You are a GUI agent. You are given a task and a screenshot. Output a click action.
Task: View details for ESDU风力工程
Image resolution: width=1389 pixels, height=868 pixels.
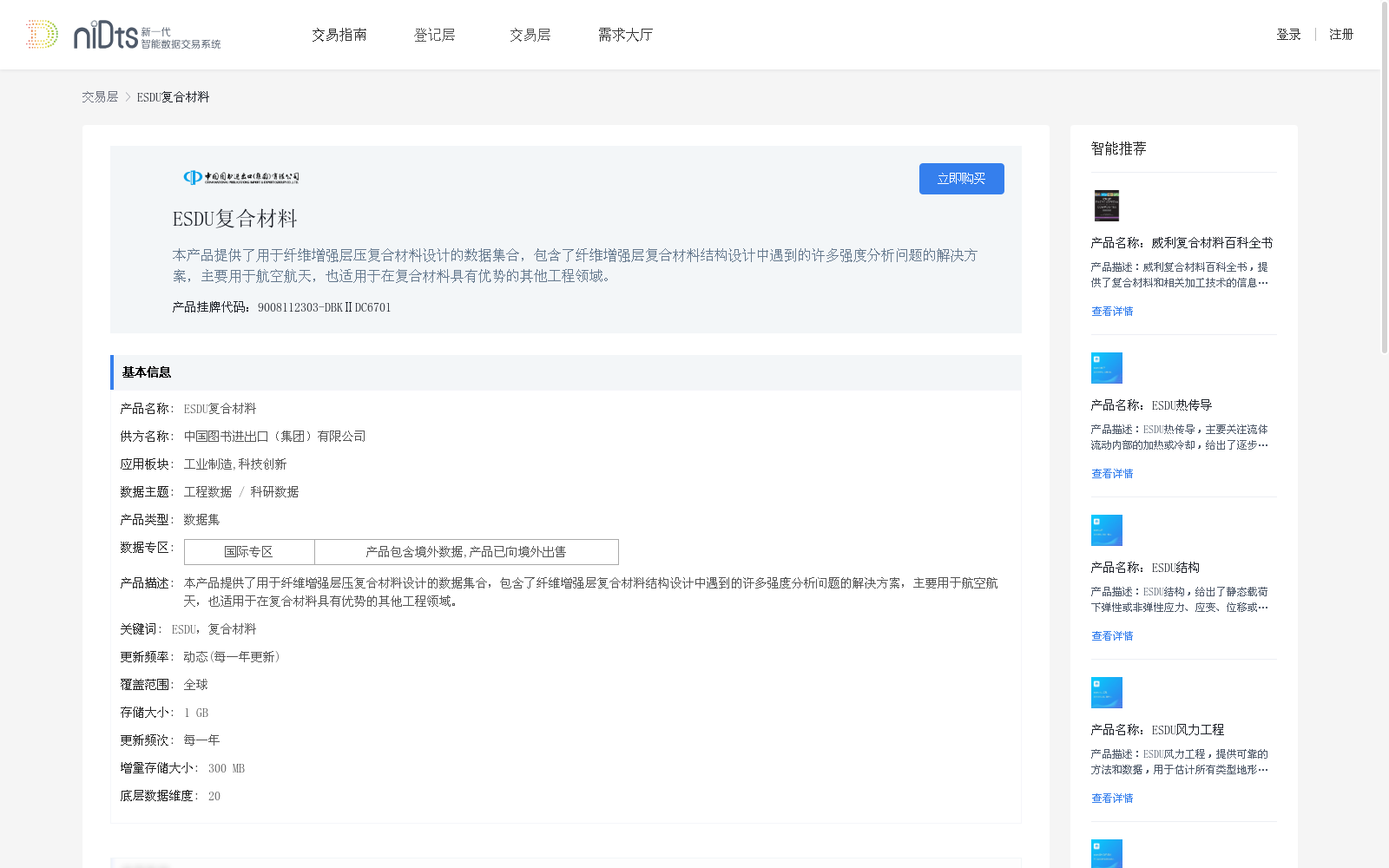coord(1112,799)
